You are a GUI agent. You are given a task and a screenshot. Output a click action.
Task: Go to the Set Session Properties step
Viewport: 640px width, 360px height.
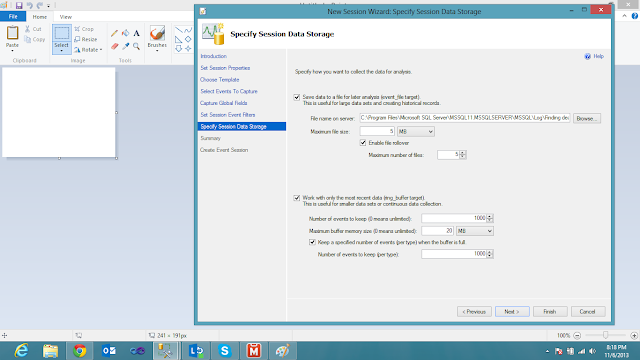(225, 68)
